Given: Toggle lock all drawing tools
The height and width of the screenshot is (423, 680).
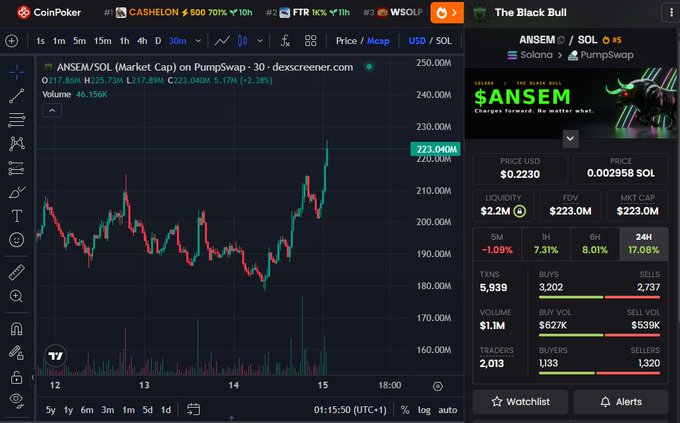Looking at the screenshot, I should click(16, 377).
